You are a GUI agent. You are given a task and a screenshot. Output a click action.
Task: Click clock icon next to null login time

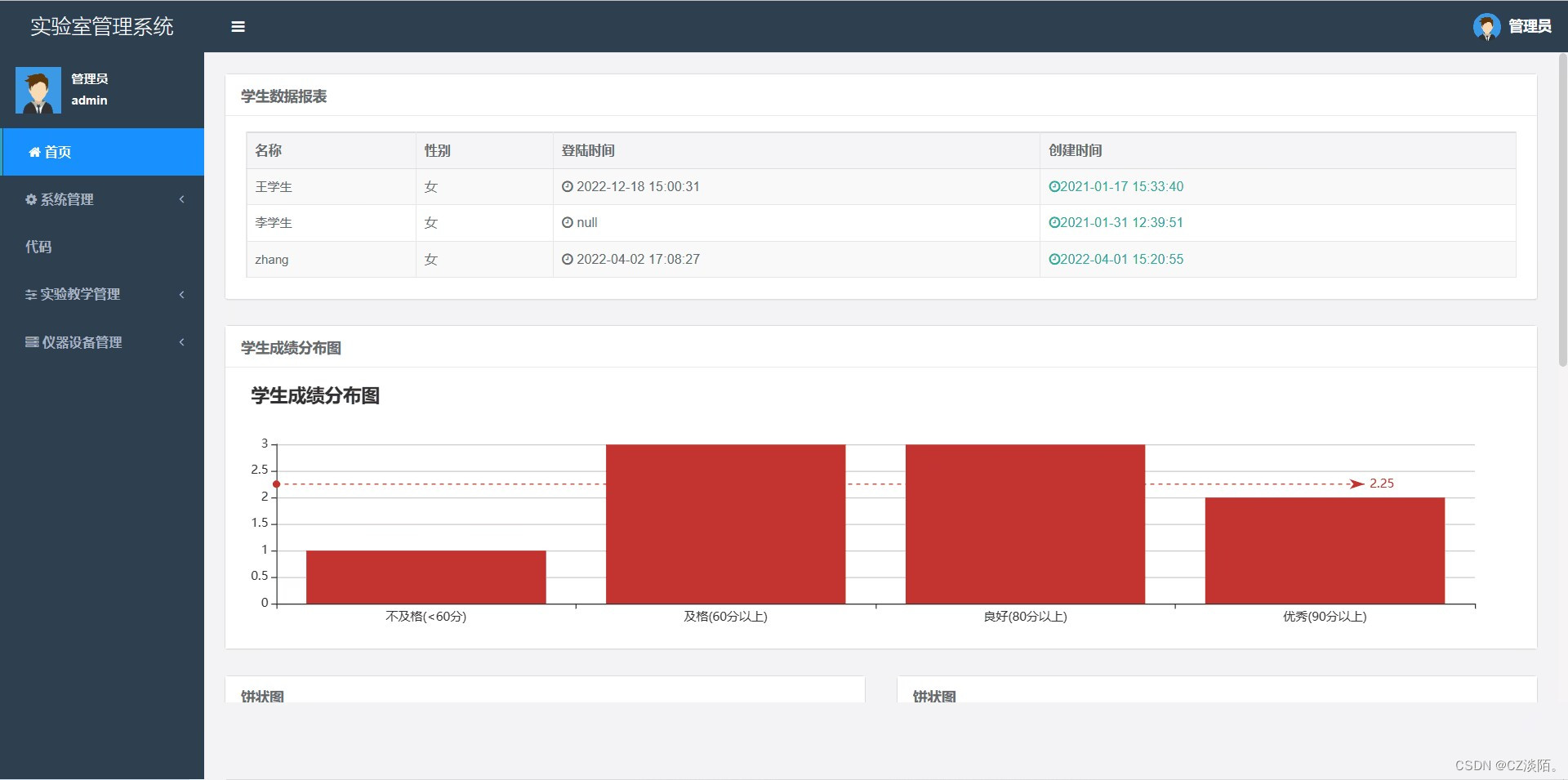[x=568, y=222]
